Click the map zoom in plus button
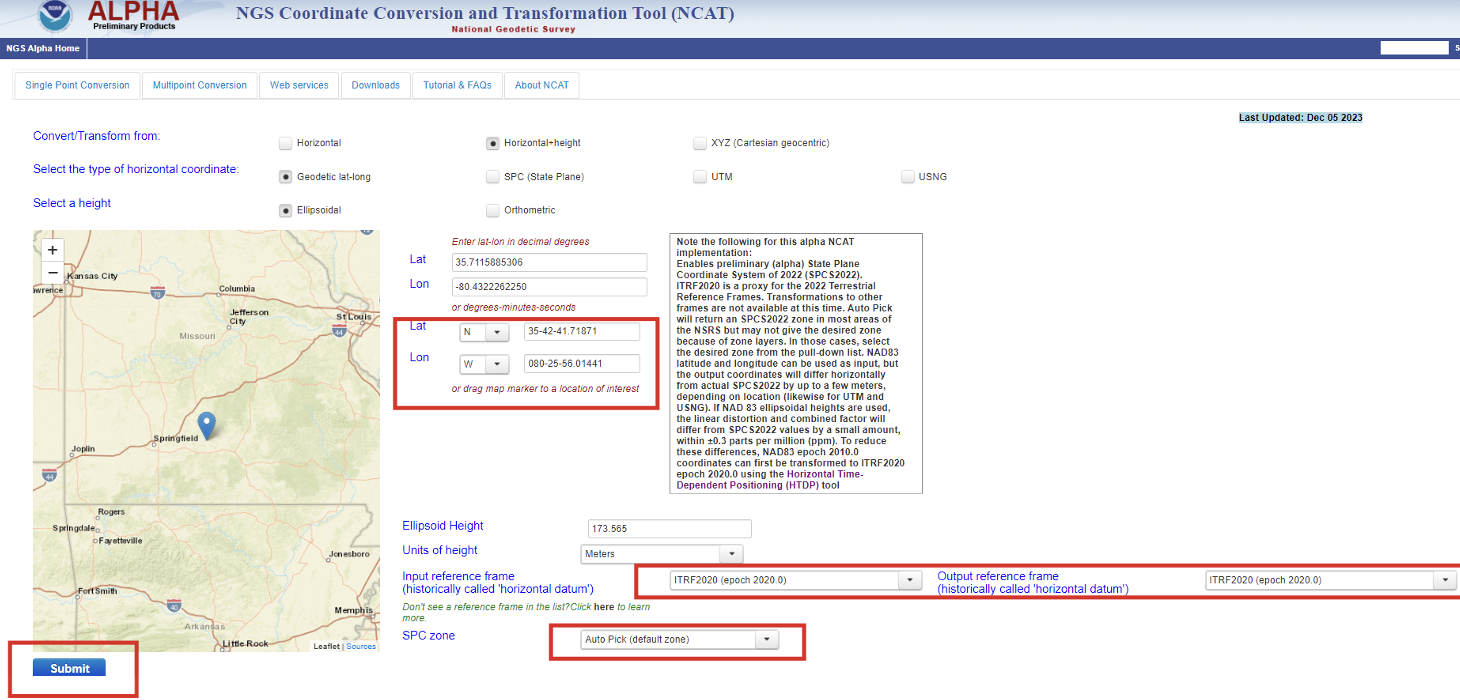The height and width of the screenshot is (700, 1460). pos(53,250)
